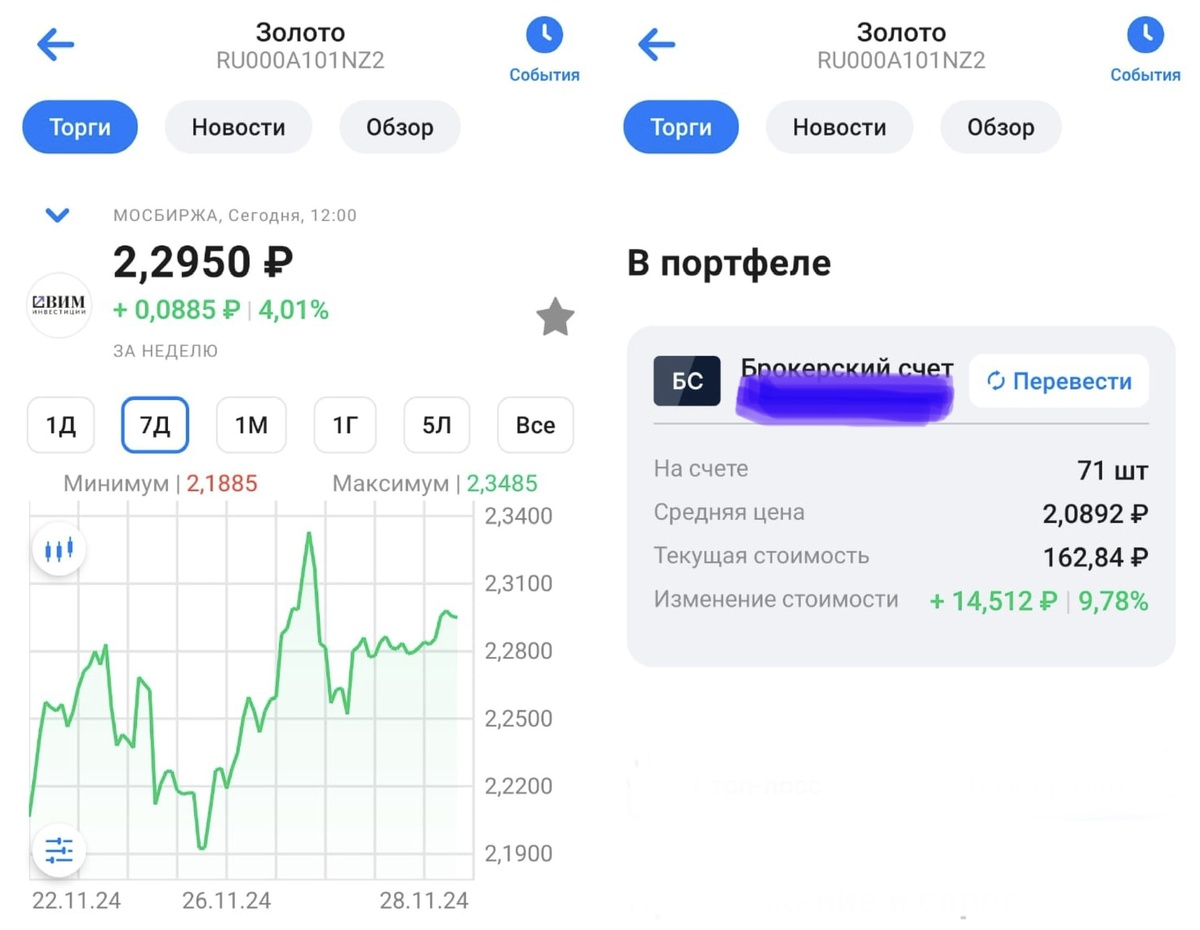Open the chart indicator settings icon
This screenshot has width=1200, height=930.
[59, 850]
